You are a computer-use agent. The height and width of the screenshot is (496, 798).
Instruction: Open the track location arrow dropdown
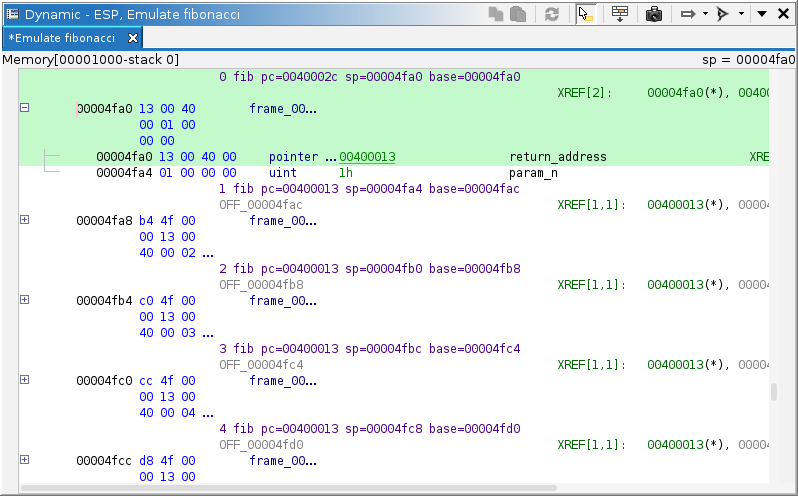(x=704, y=14)
